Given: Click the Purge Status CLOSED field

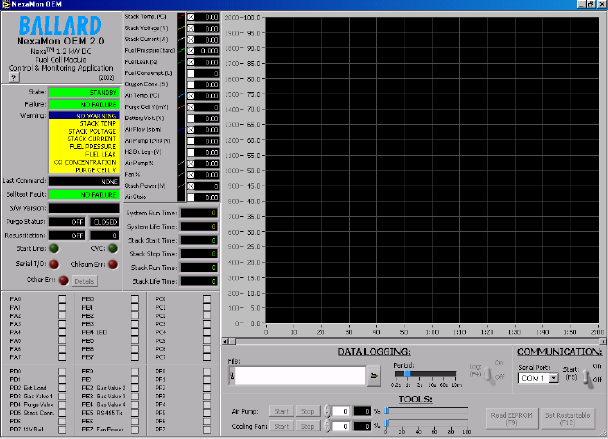Looking at the screenshot, I should (105, 222).
